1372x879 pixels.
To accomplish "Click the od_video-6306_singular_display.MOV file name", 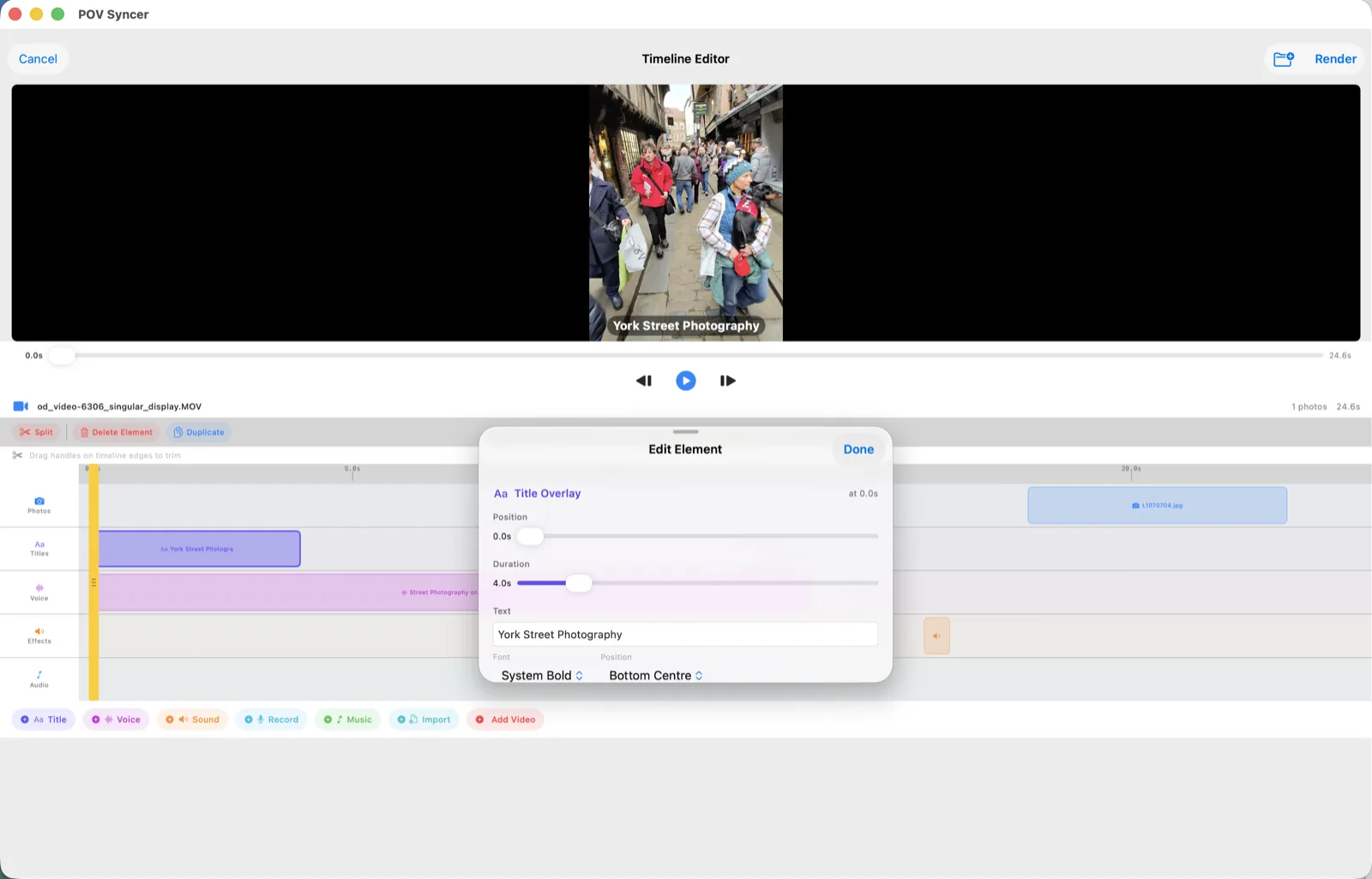I will pos(119,406).
